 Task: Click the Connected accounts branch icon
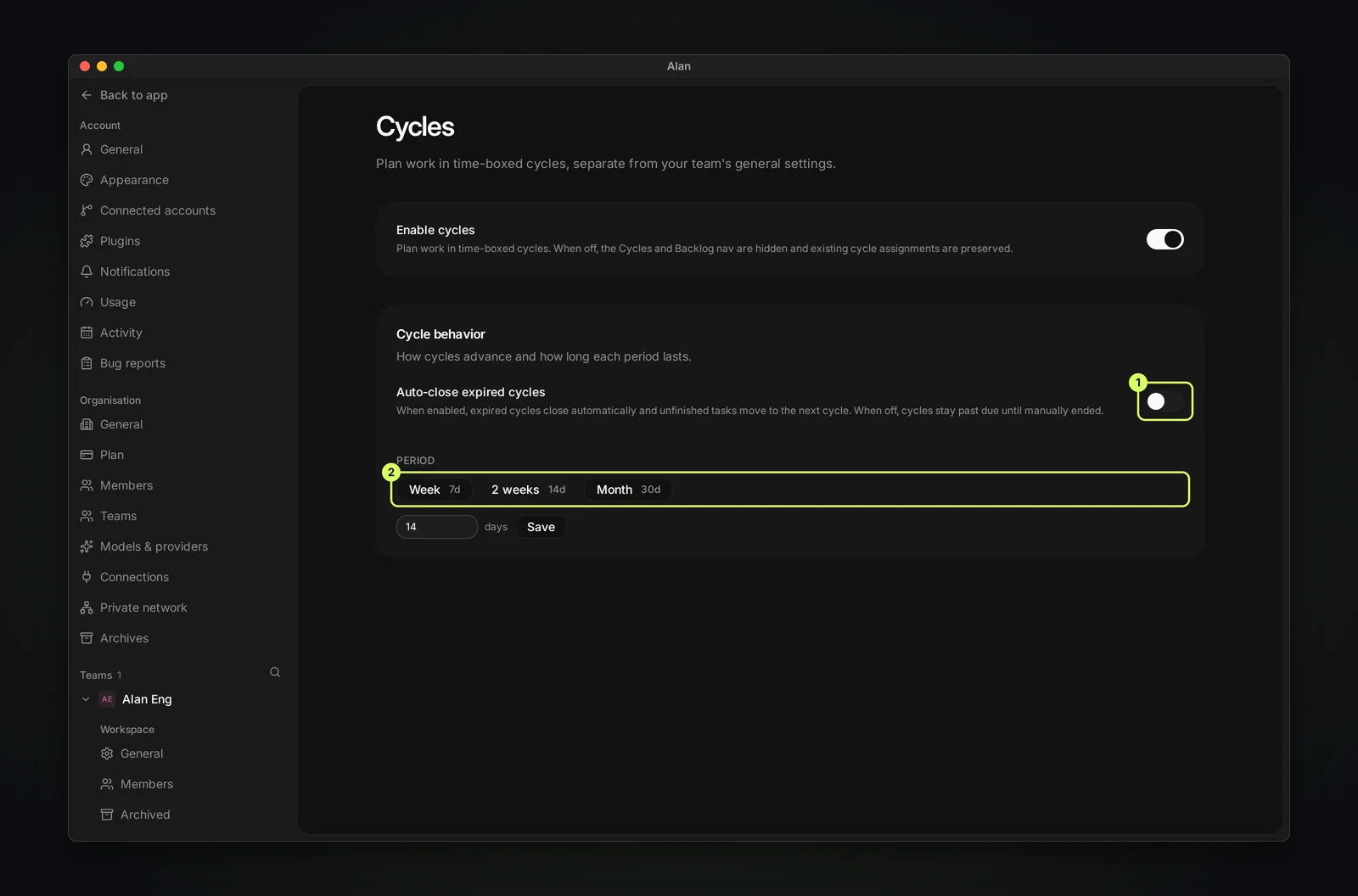point(87,210)
